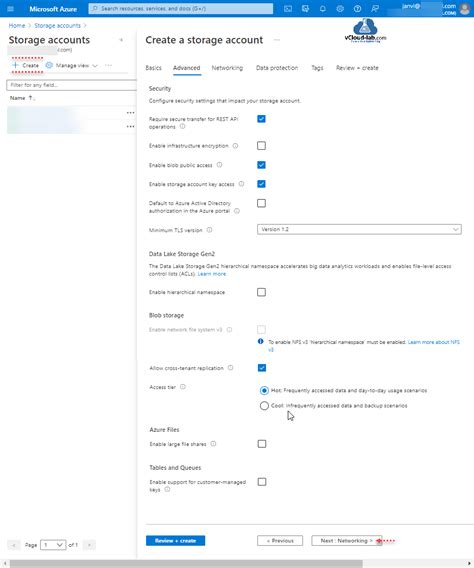Select the Cool access tier radio button
The height and width of the screenshot is (568, 474).
point(264,406)
